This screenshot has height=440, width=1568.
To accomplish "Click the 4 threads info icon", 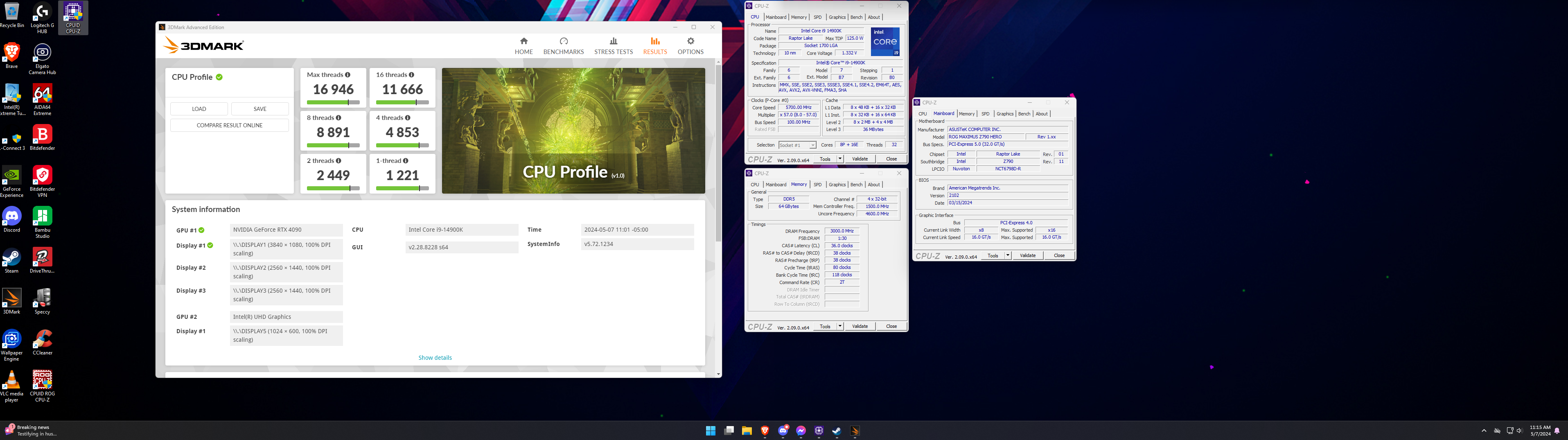I will pos(407,118).
